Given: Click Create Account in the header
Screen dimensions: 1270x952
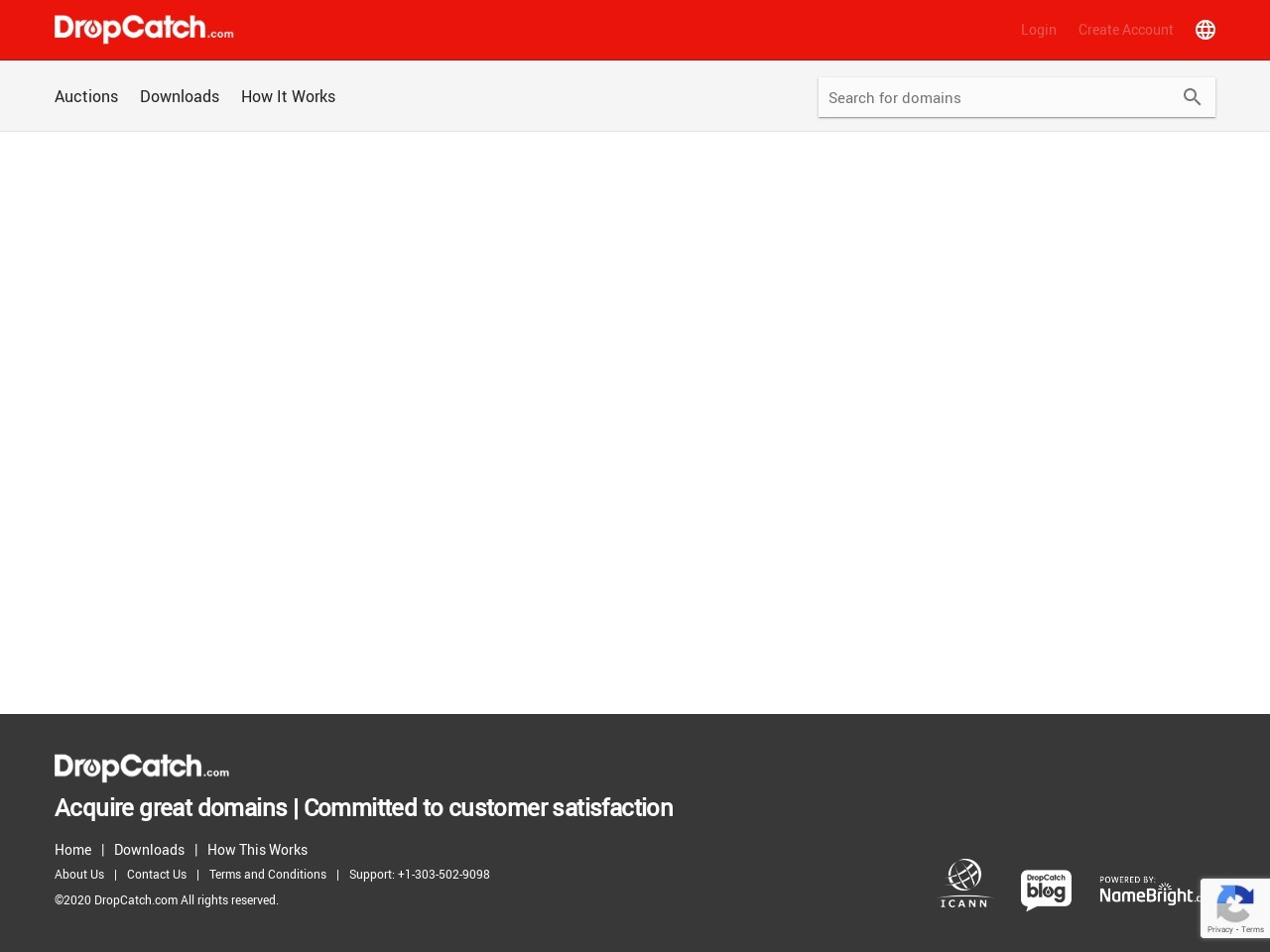Looking at the screenshot, I should (1125, 30).
